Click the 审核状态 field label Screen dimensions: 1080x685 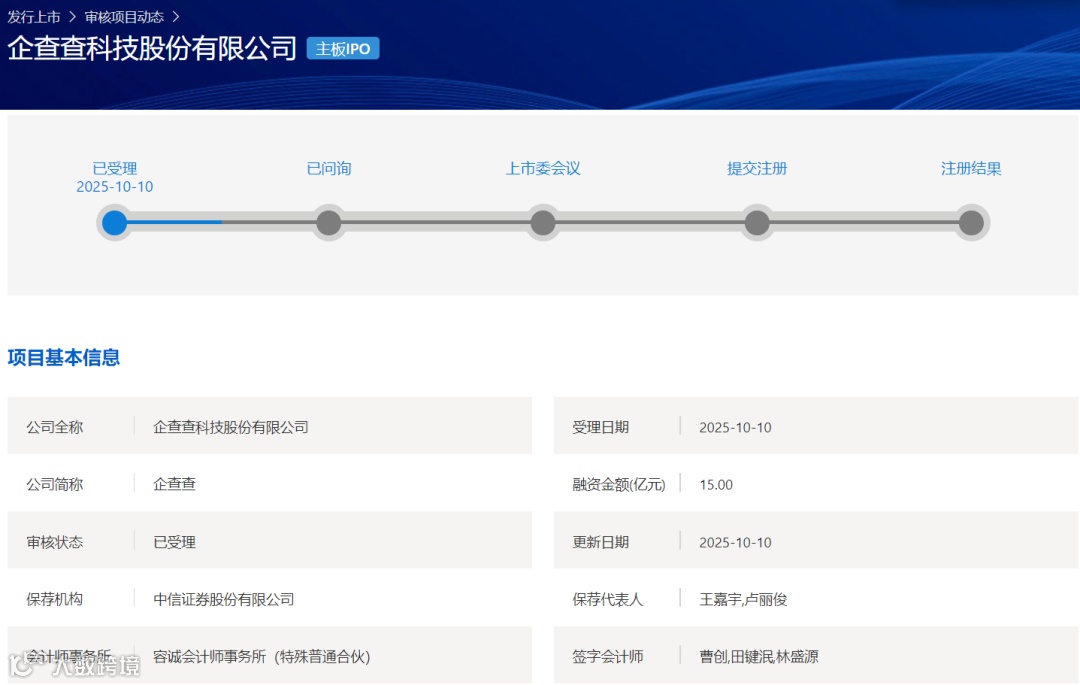[54, 542]
